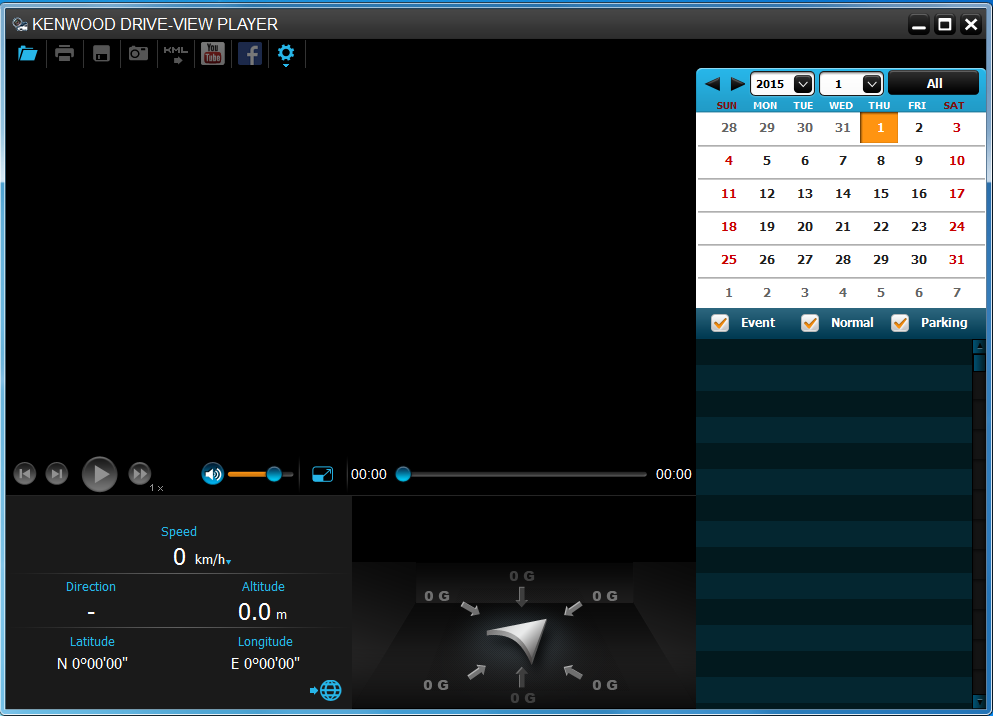993x716 pixels.
Task: Mute the volume speaker icon
Action: click(213, 474)
